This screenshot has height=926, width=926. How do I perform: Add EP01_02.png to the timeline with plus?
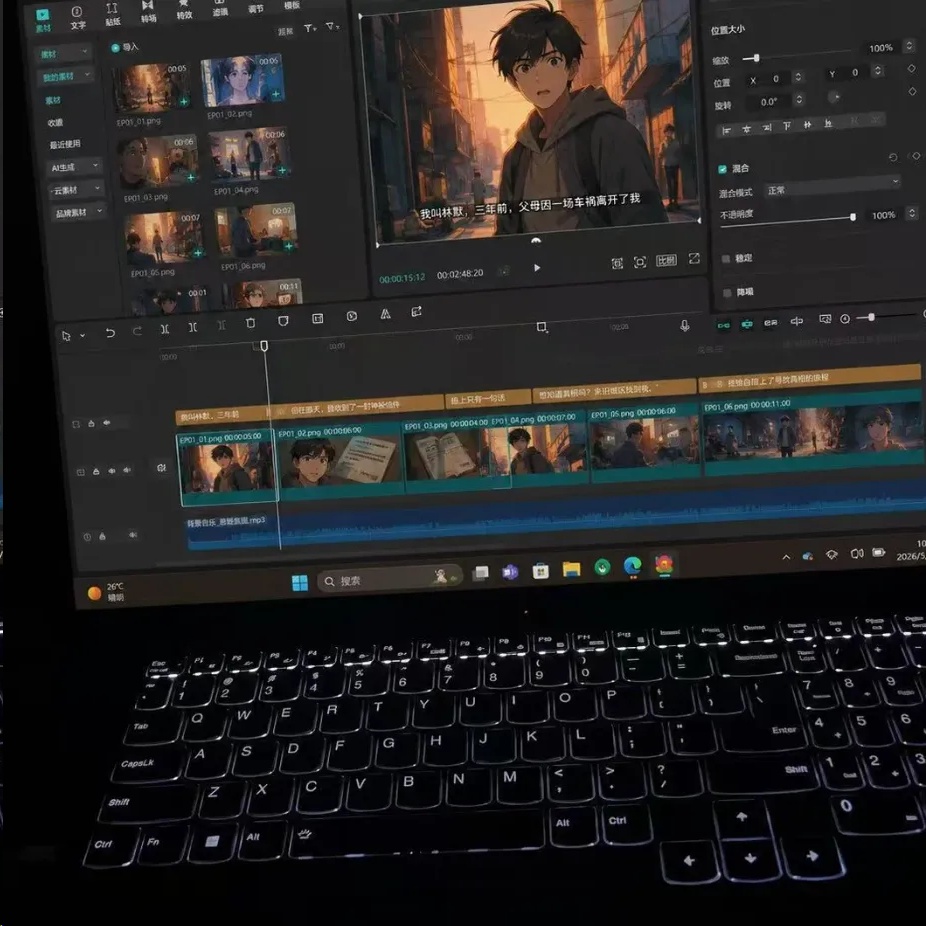(x=276, y=94)
